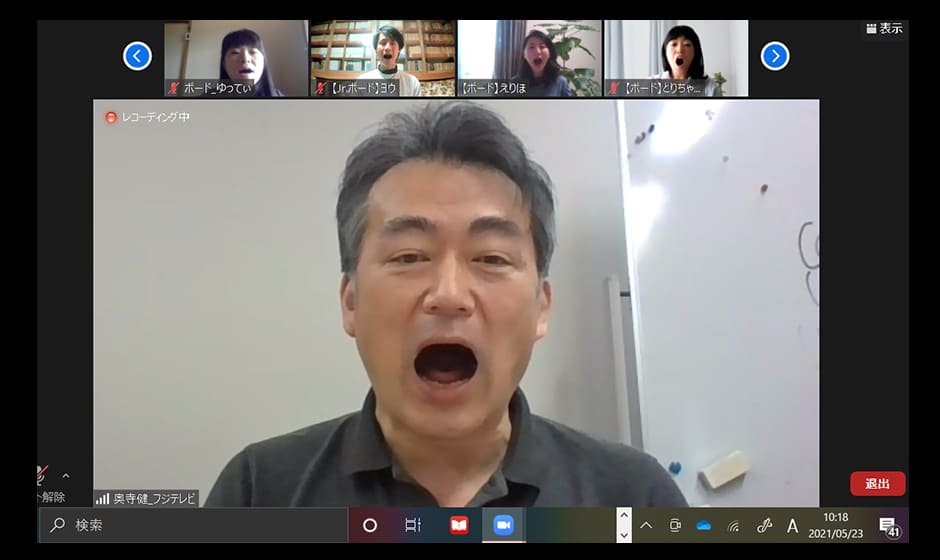Open the Wi-Fi network tray icon
This screenshot has height=560, width=940.
[x=733, y=525]
